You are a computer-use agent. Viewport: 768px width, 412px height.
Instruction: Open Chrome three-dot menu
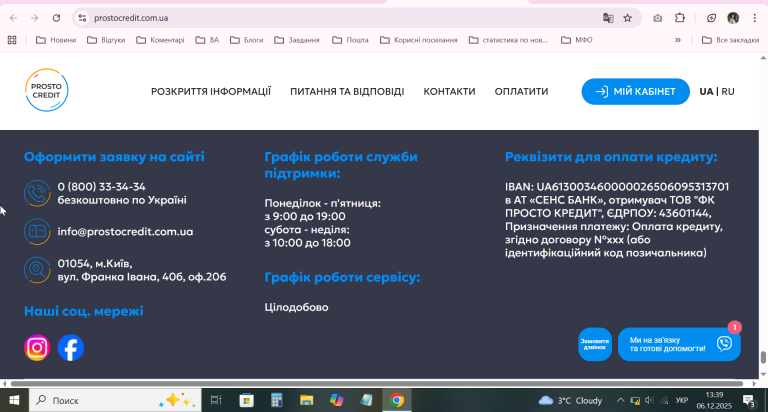coord(755,18)
